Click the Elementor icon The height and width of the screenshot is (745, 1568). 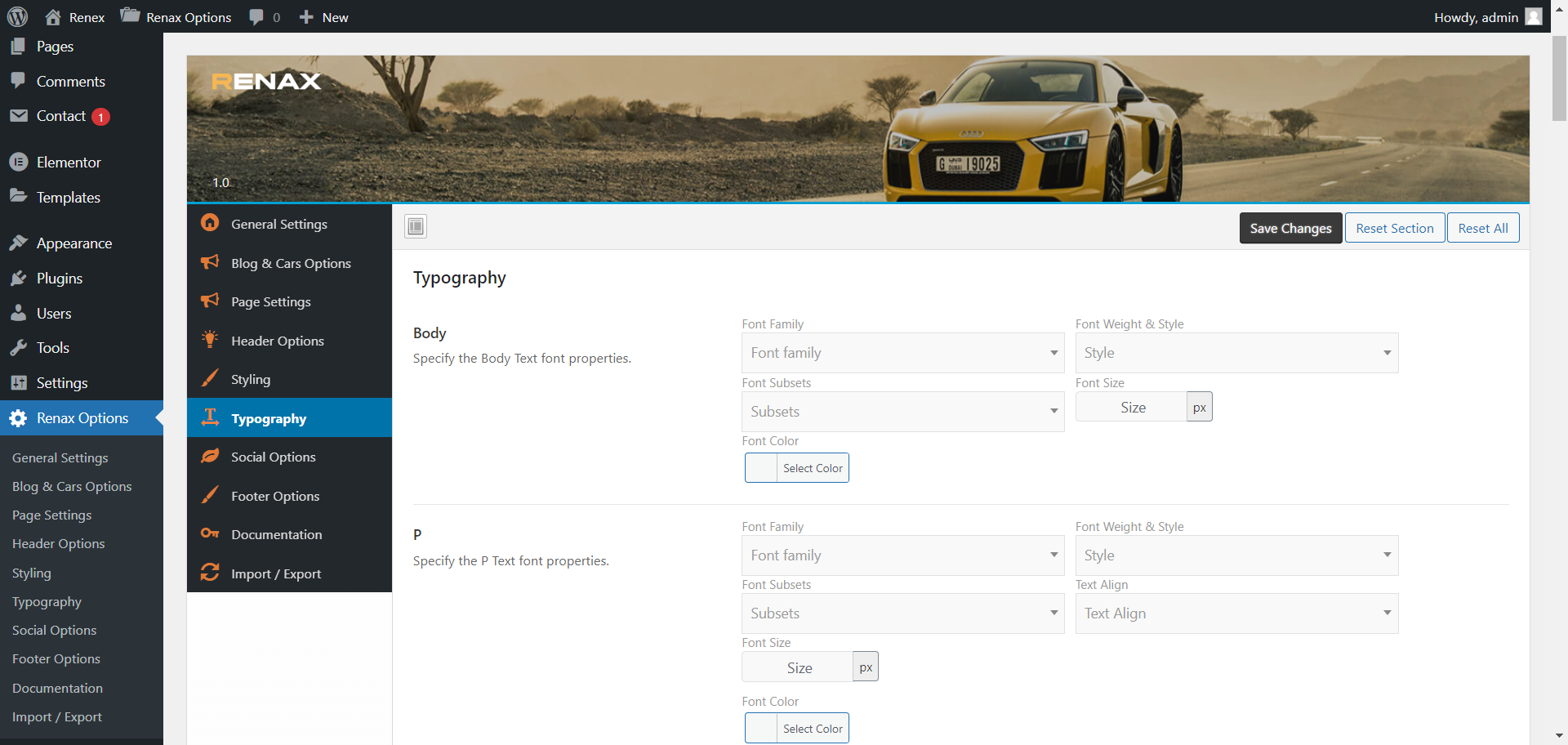18,162
